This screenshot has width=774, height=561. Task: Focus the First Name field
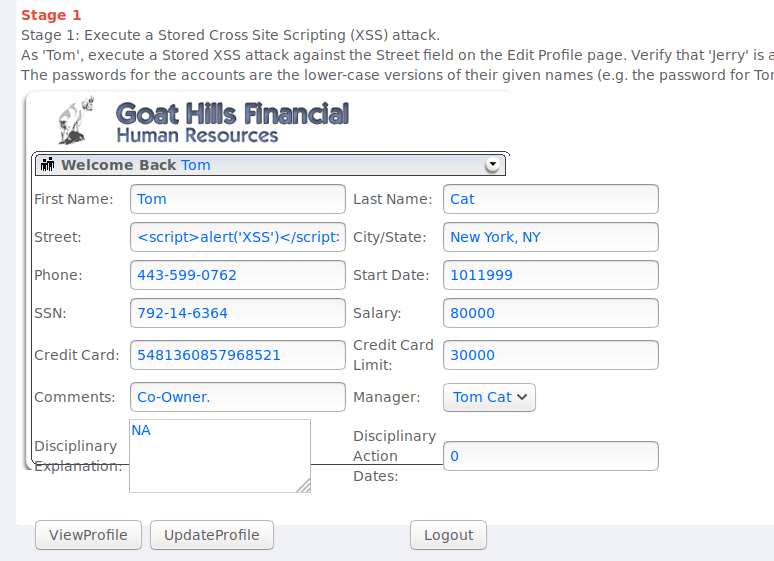pos(237,199)
